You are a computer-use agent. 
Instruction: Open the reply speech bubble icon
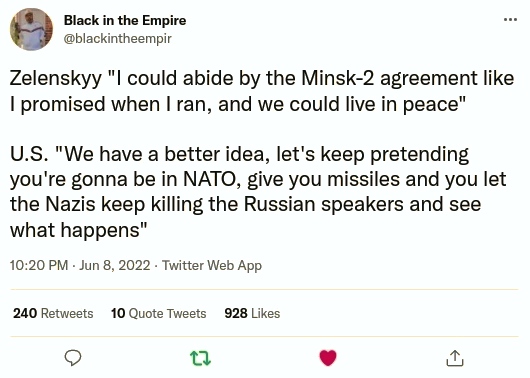coord(73,358)
